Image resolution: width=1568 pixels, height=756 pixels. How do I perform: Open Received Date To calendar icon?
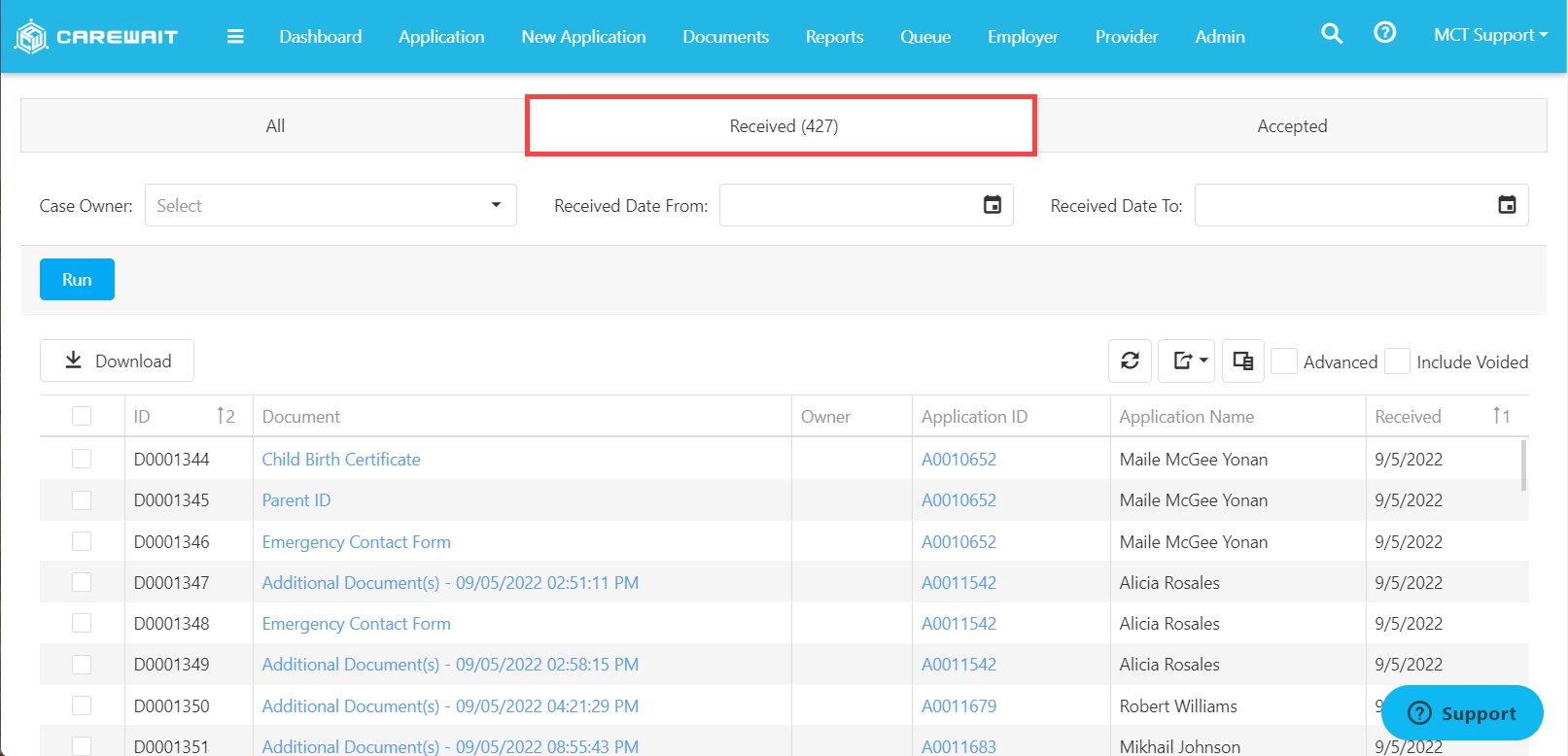point(1508,205)
